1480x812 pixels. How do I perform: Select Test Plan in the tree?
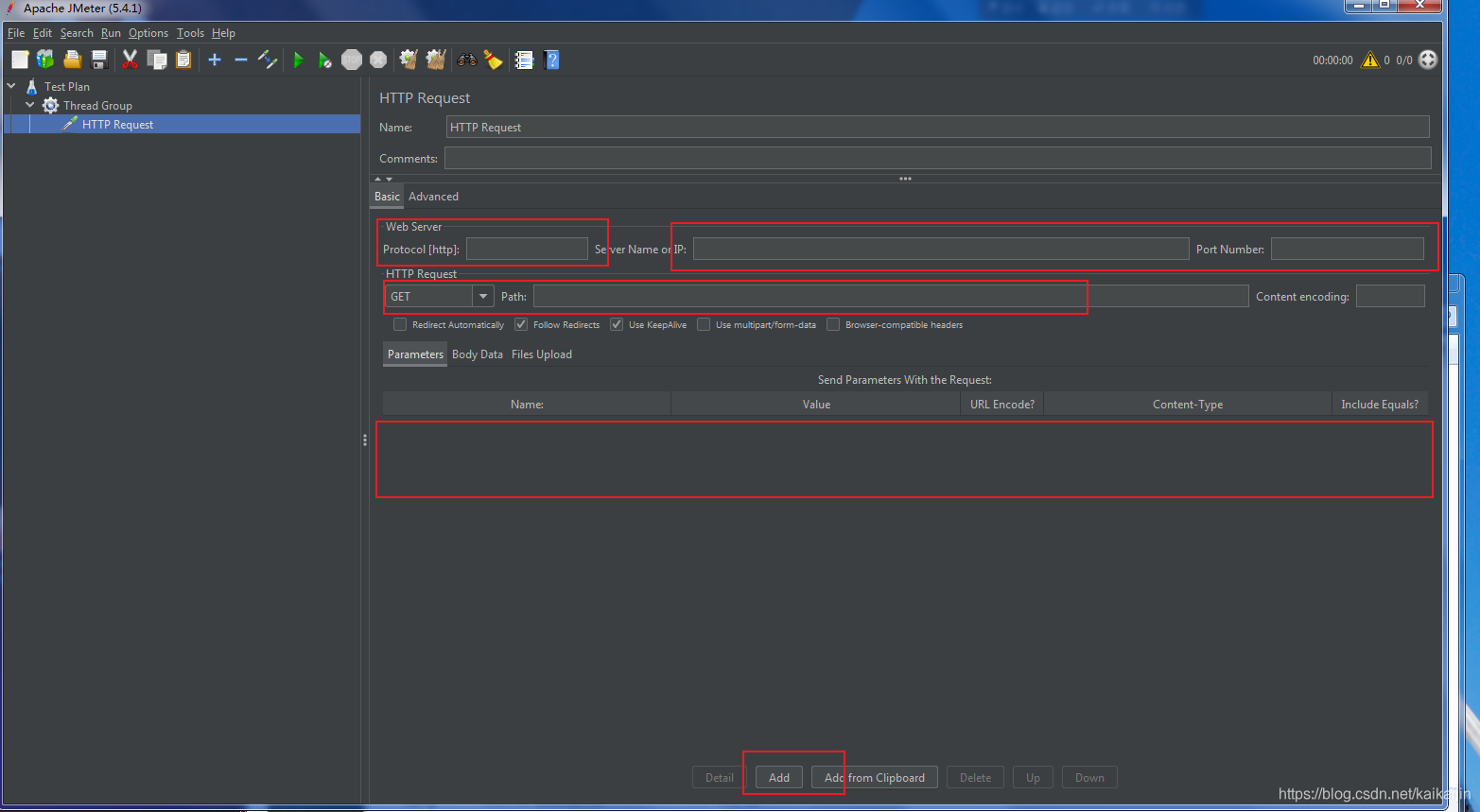(66, 86)
